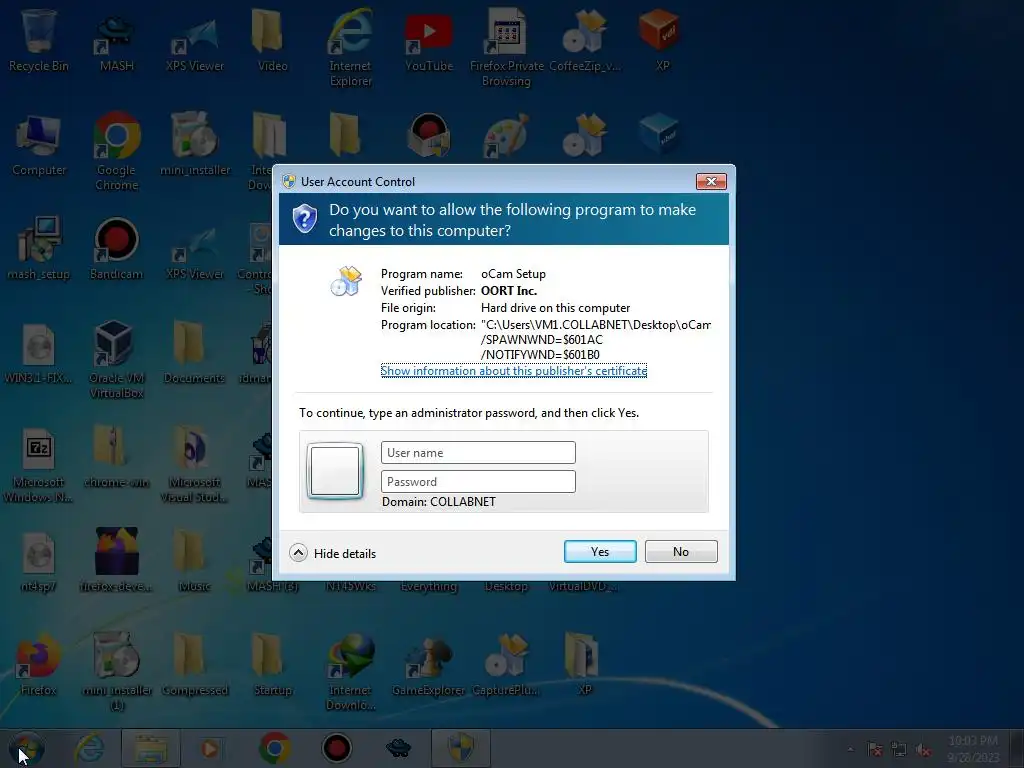Select Startup folder icon
The width and height of the screenshot is (1024, 768).
tap(272, 664)
